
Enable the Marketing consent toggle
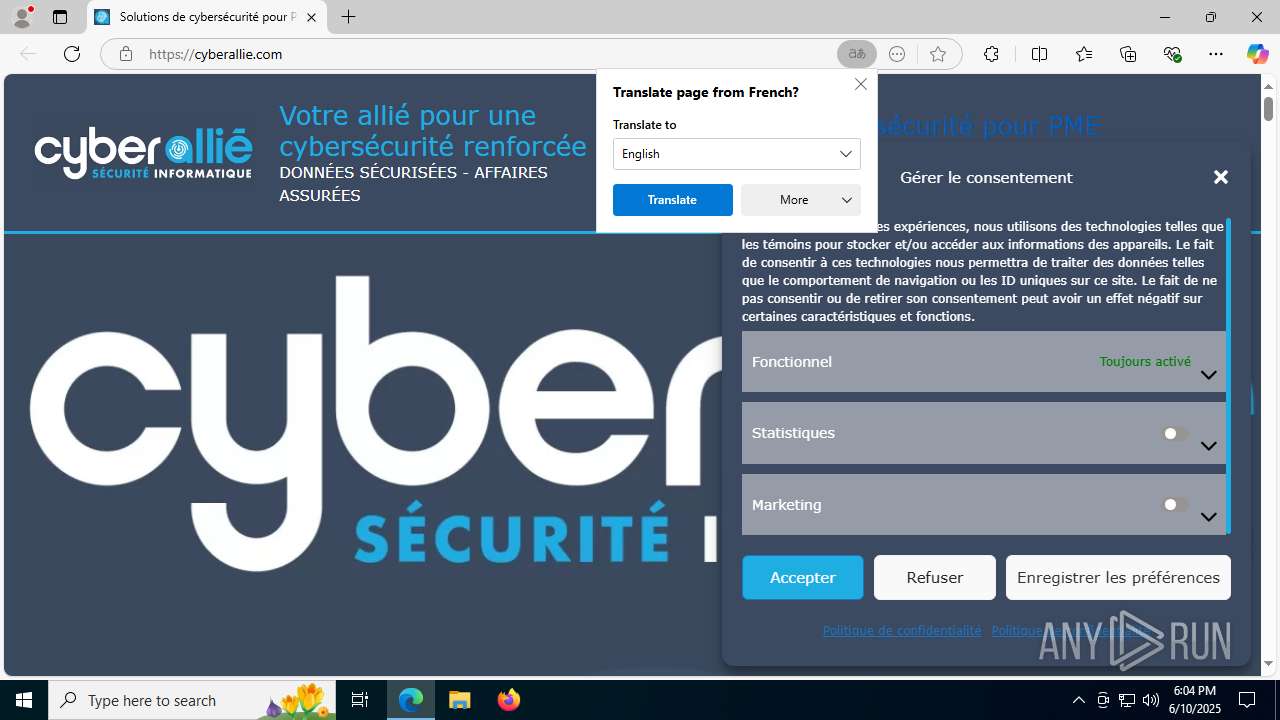pos(1176,505)
